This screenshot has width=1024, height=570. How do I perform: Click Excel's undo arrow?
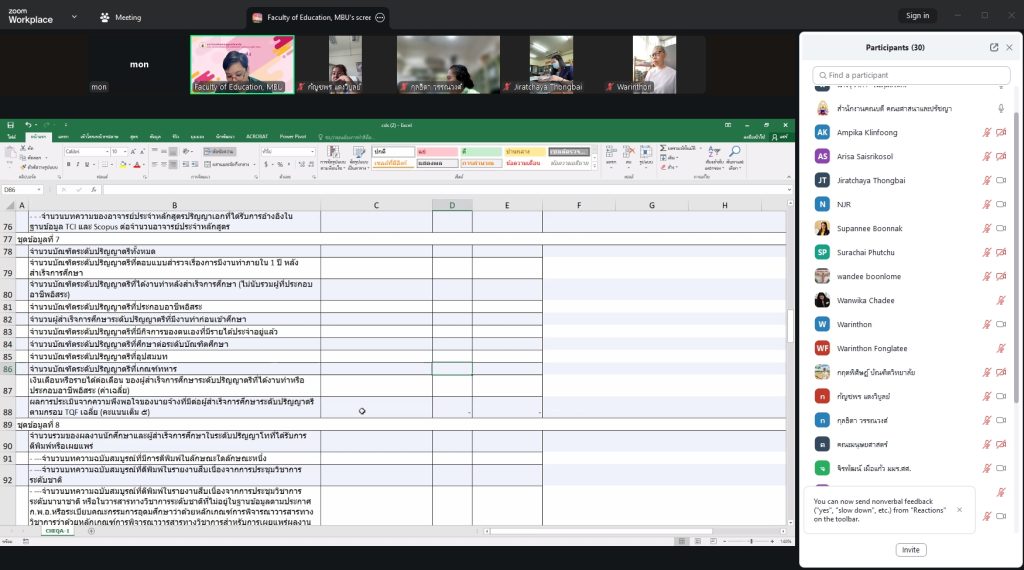(27, 125)
